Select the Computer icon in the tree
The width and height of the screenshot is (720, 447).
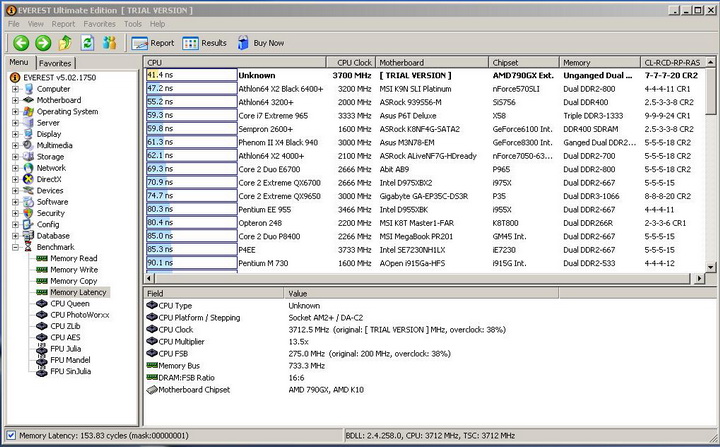28,89
